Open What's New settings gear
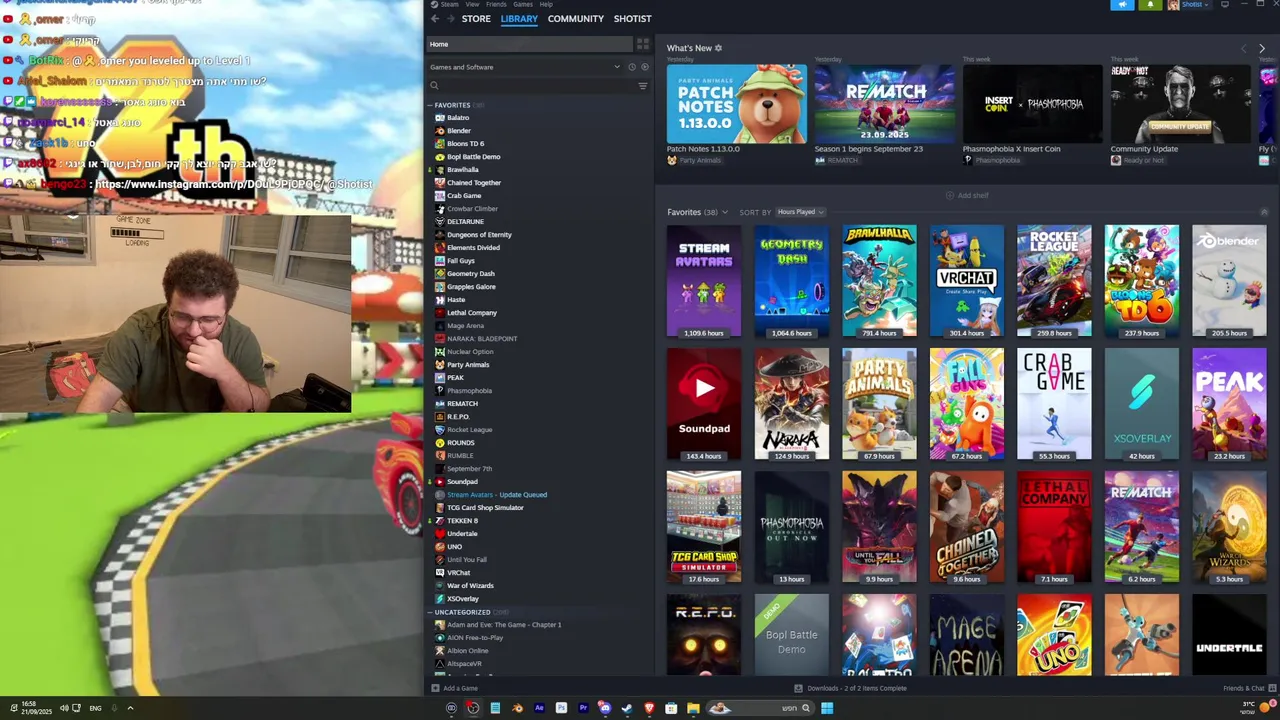 coord(718,48)
